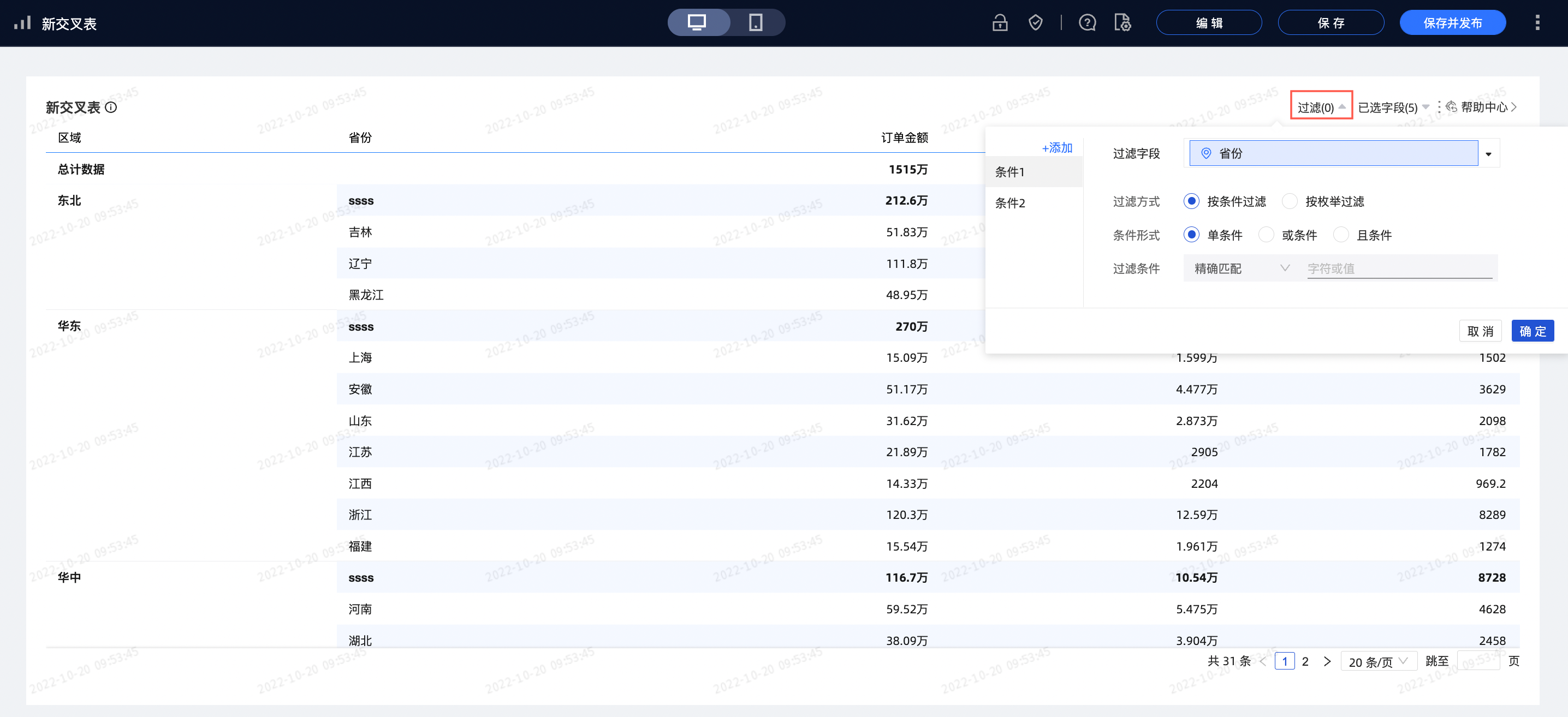1568x717 pixels.
Task: Click the 确定 button
Action: (x=1532, y=331)
